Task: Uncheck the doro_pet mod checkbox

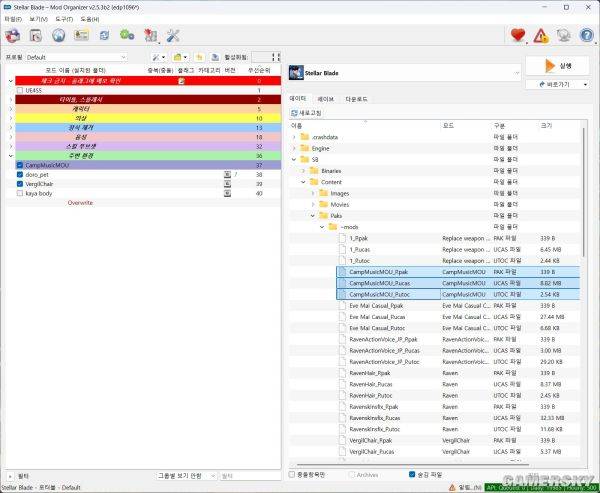Action: pyautogui.click(x=20, y=175)
